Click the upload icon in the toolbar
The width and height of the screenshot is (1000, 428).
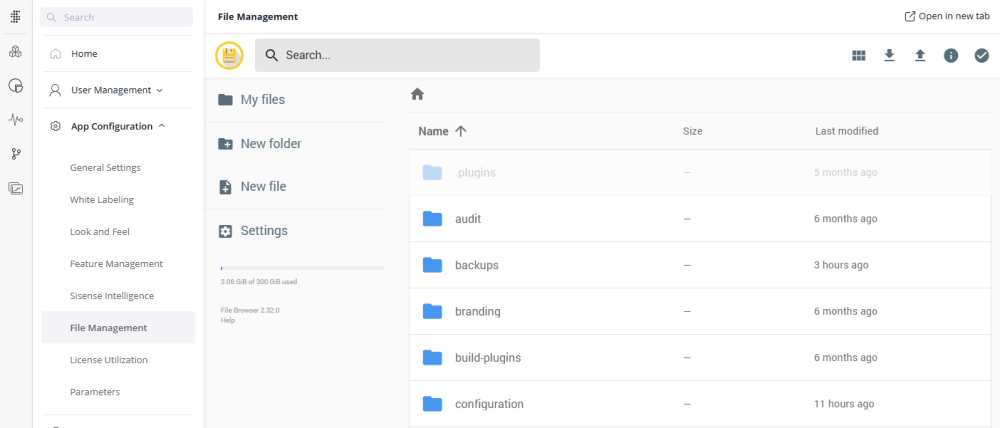[920, 56]
